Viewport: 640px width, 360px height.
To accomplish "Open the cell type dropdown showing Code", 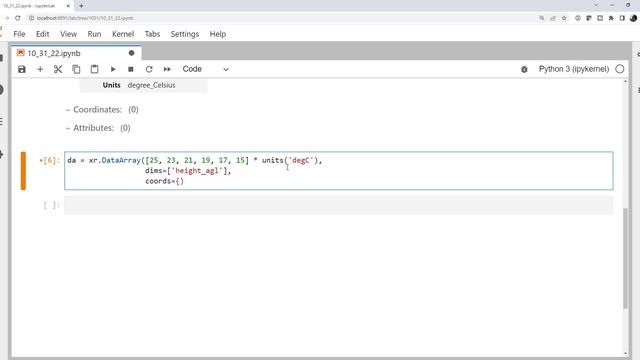I will pyautogui.click(x=205, y=69).
